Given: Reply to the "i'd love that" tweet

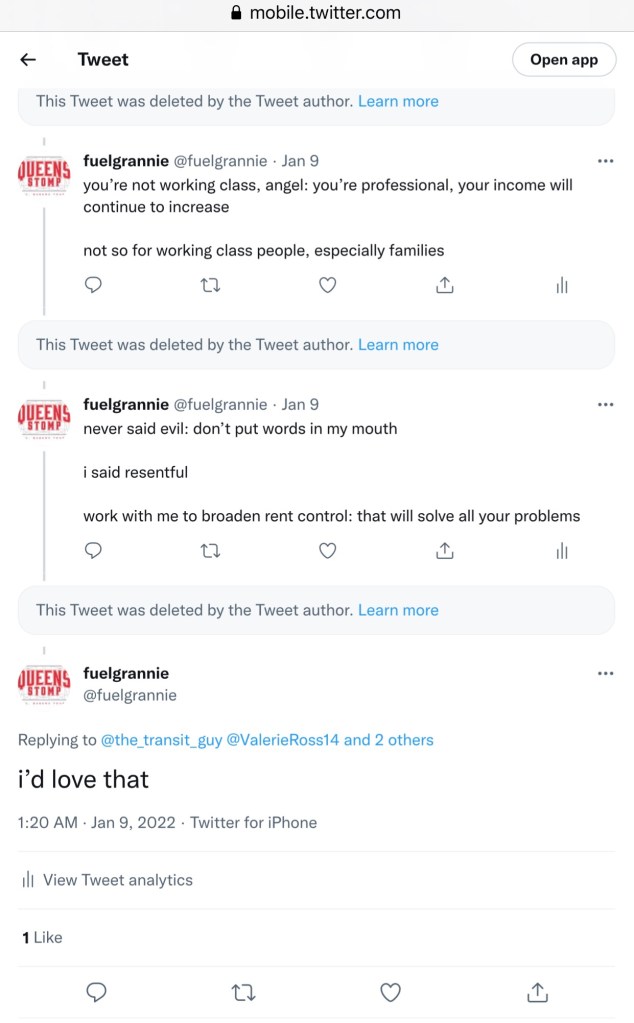Looking at the screenshot, I should (x=97, y=992).
